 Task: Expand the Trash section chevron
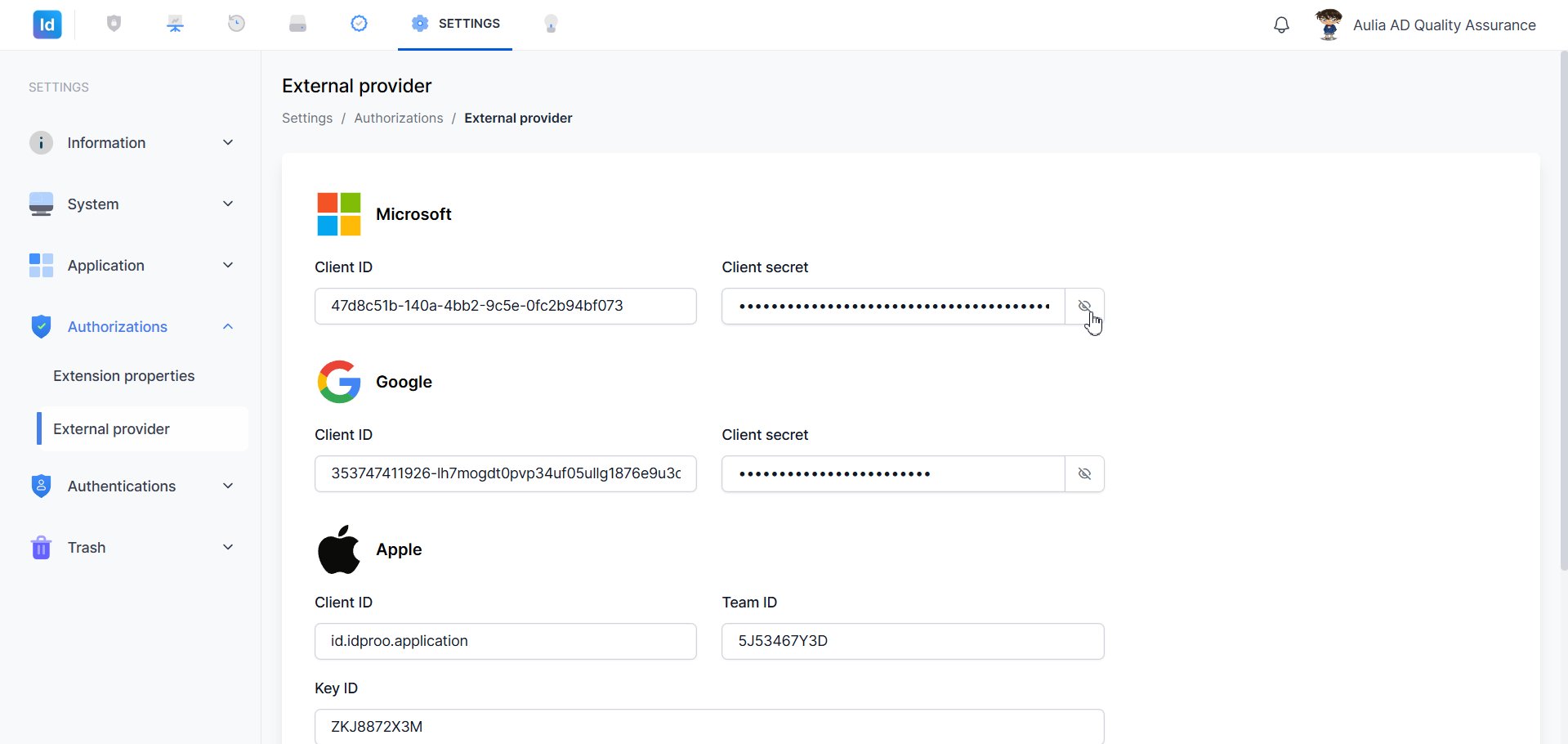coord(228,548)
